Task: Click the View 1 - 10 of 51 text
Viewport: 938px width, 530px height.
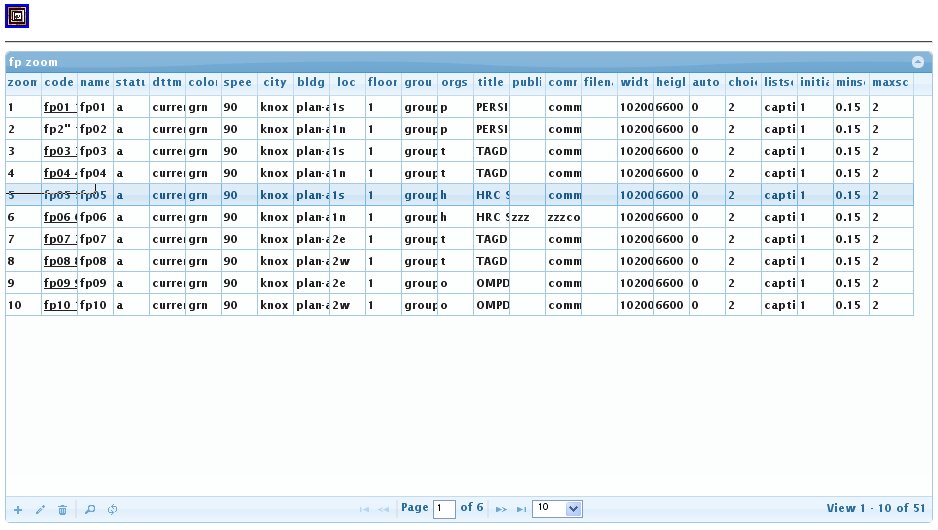Action: (876, 508)
